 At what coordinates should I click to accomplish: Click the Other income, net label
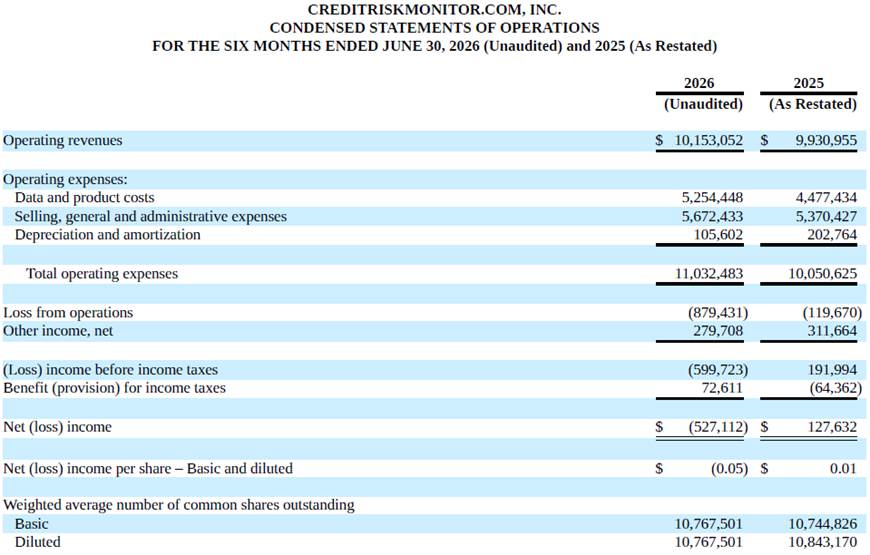58,331
